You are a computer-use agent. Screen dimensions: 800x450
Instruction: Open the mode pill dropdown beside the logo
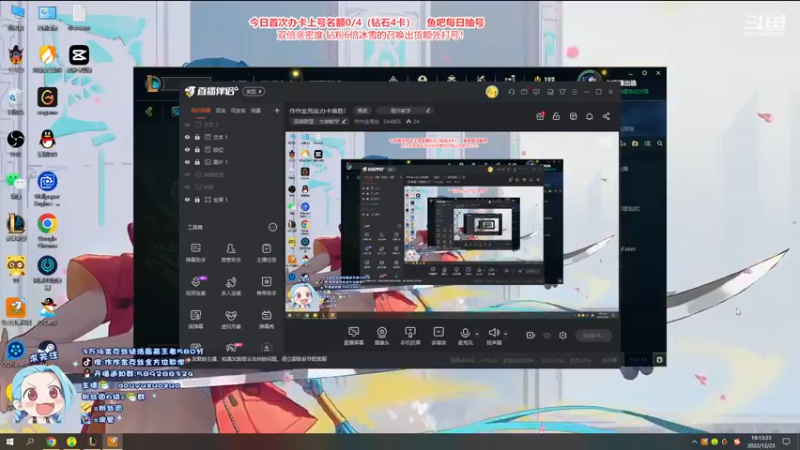254,91
